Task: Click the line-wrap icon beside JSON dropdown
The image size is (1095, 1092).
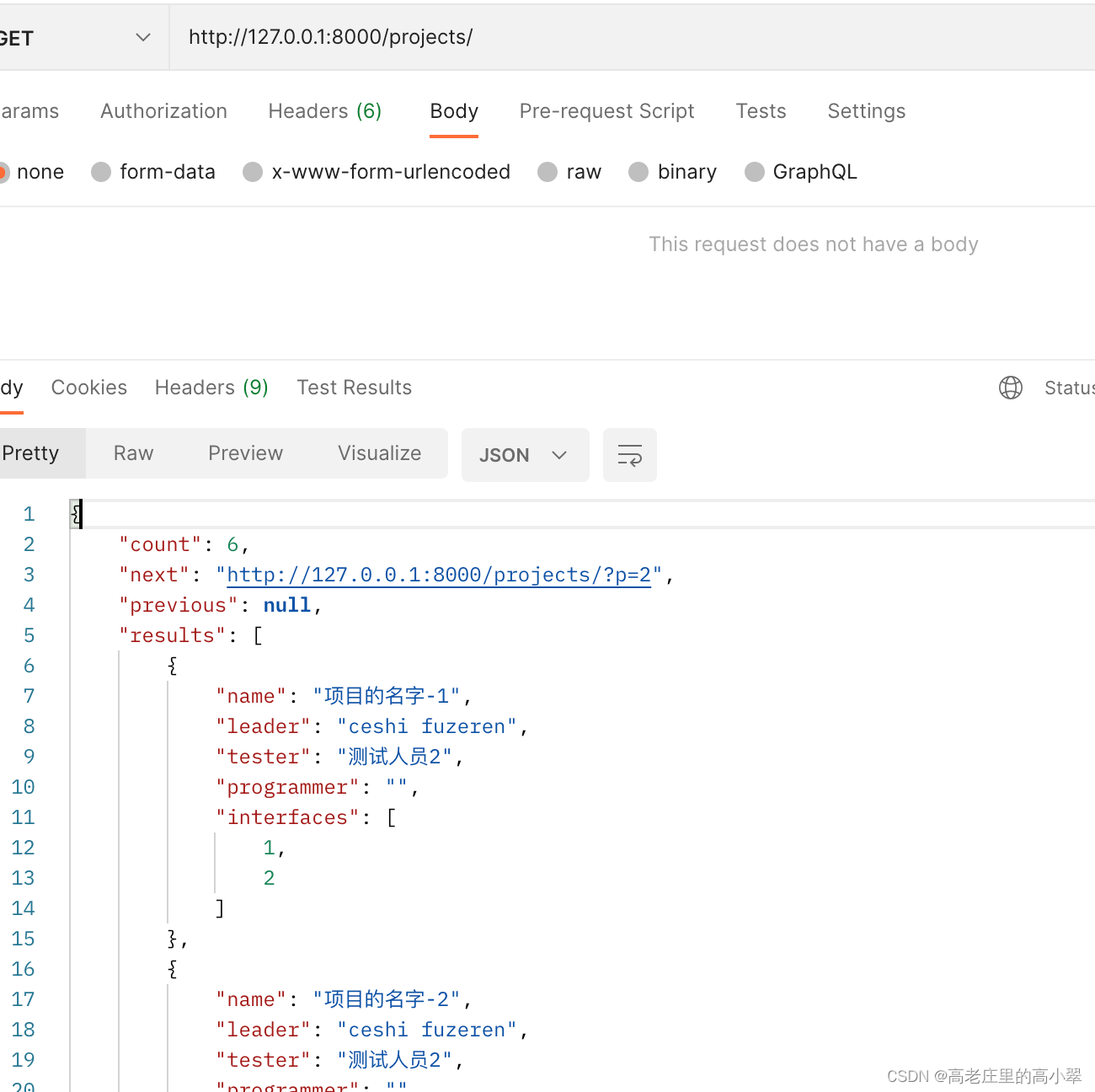Action: click(629, 455)
